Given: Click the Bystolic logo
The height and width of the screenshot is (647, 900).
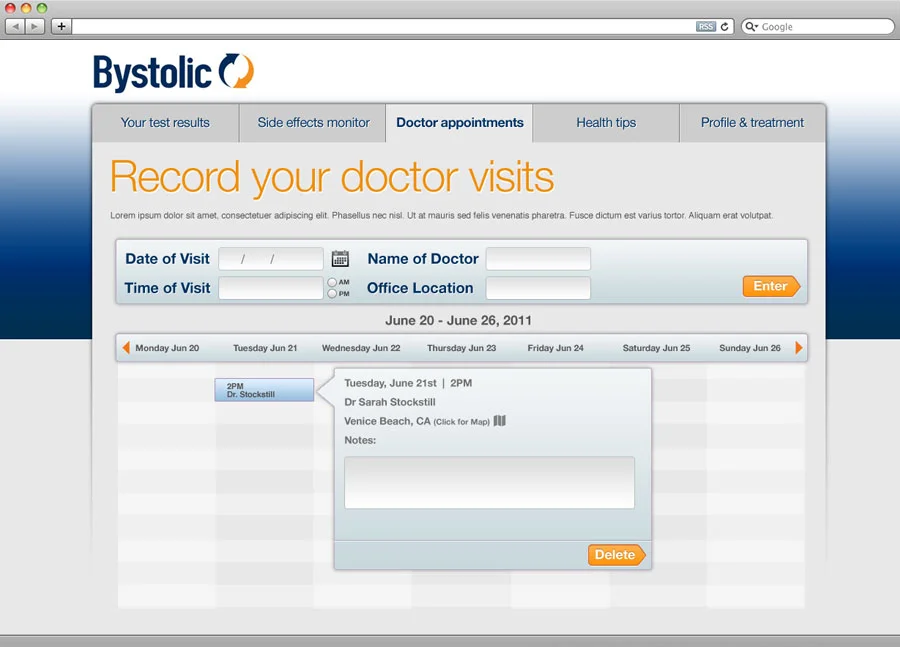Looking at the screenshot, I should tap(173, 72).
